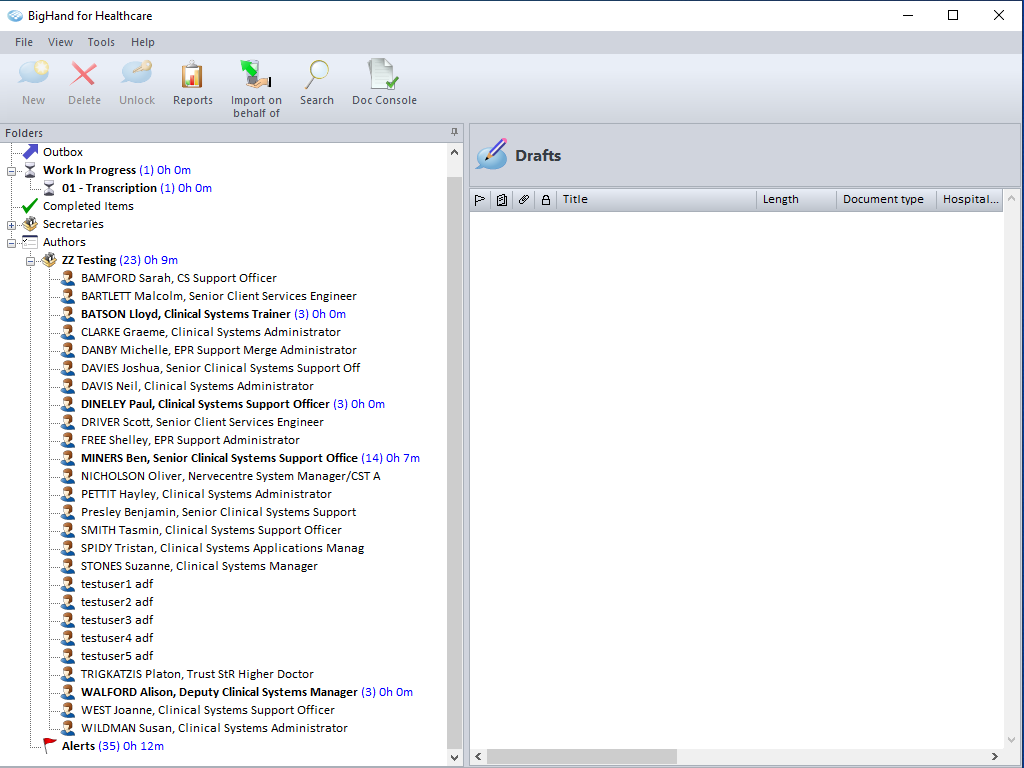Screen dimensions: 1024x768
Task: Sort by the clipboard column header
Action: click(502, 200)
